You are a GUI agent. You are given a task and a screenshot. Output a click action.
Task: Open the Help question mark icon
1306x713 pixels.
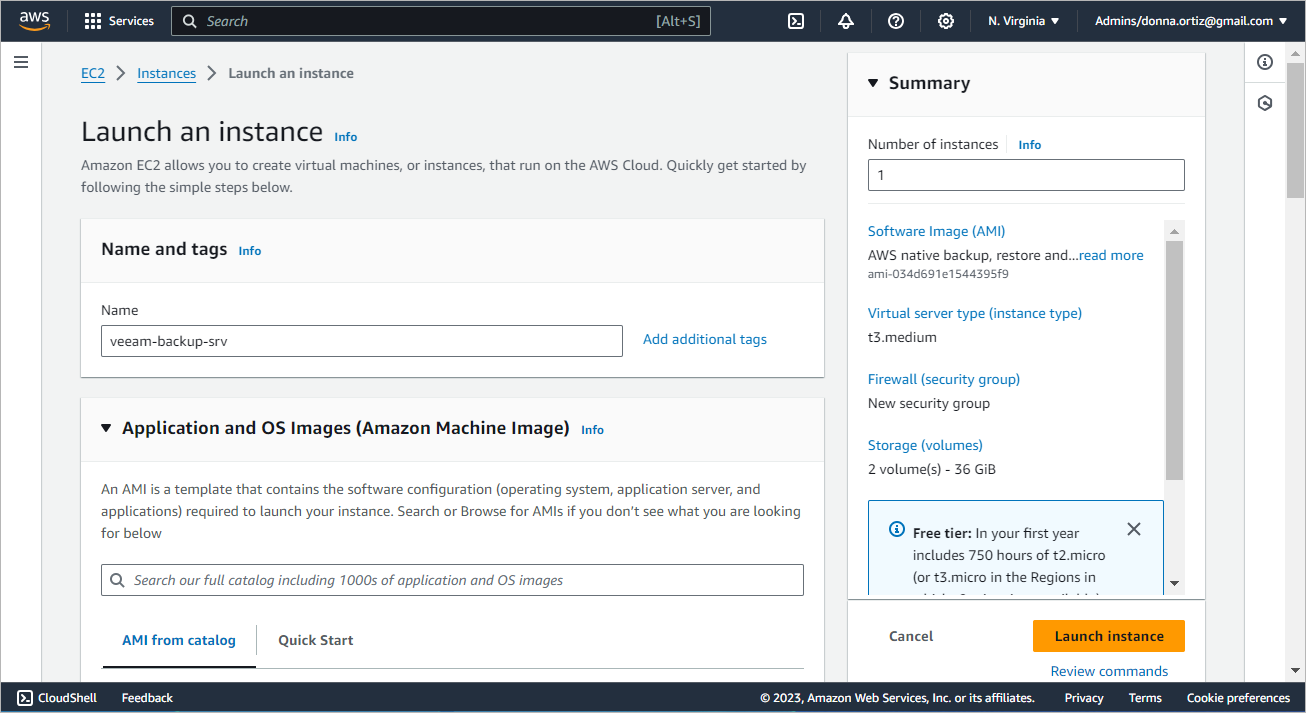point(895,20)
